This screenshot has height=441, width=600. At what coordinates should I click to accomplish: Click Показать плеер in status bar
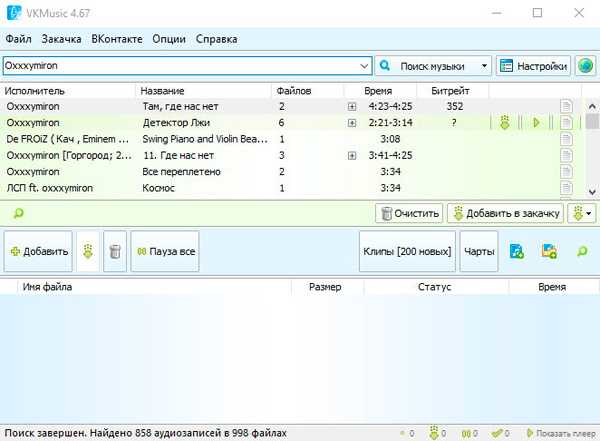coord(561,433)
